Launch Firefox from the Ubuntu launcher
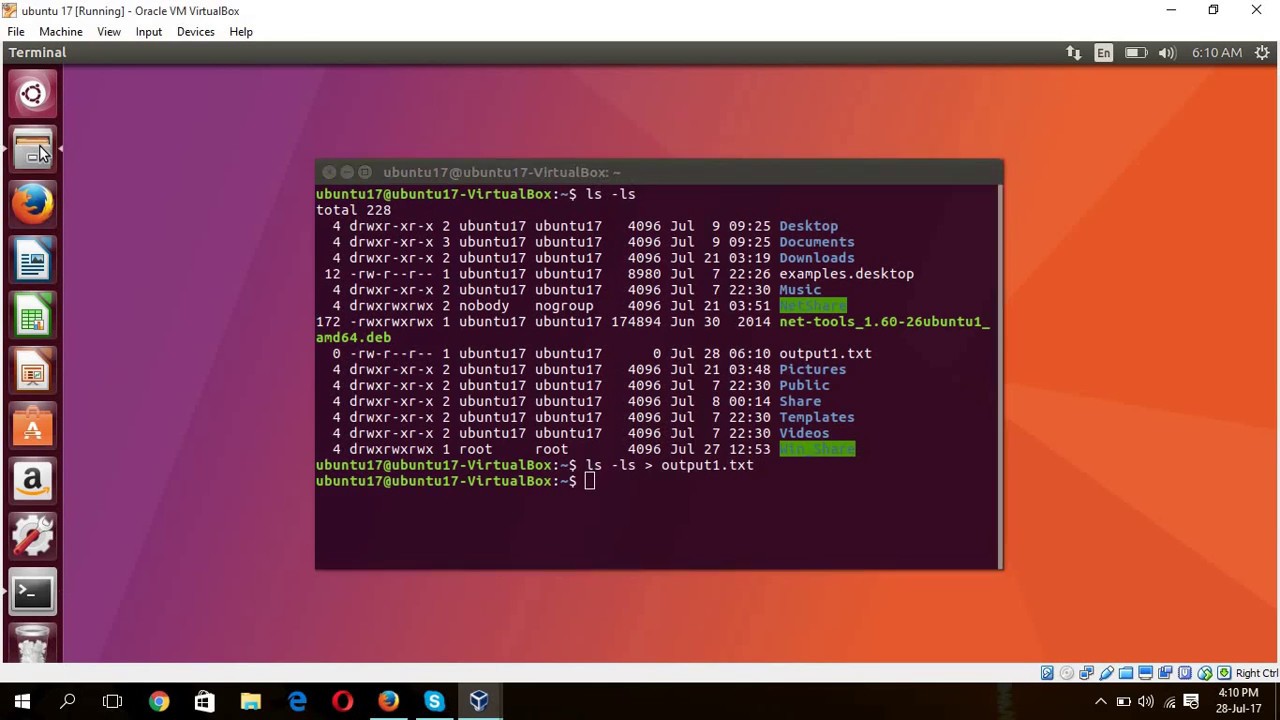 [x=32, y=205]
